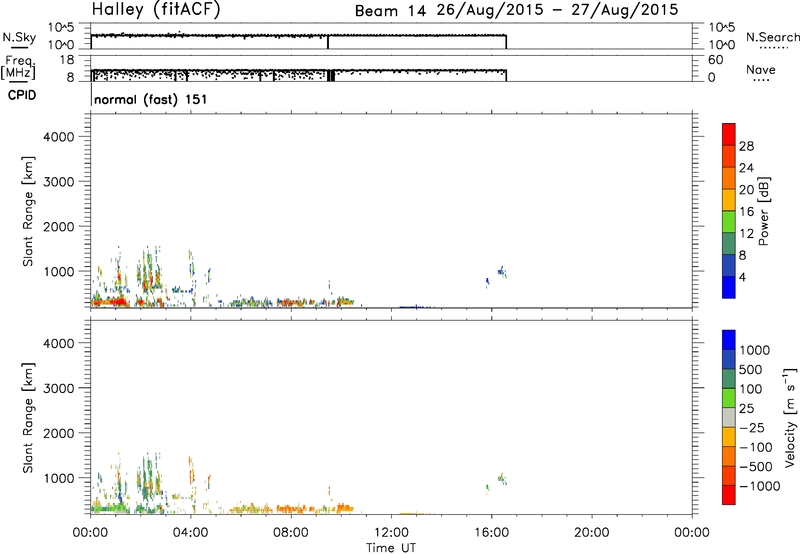Select the 'Freq. [MHz]' axis label
Viewport: 800px width, 554px height.
pos(18,67)
